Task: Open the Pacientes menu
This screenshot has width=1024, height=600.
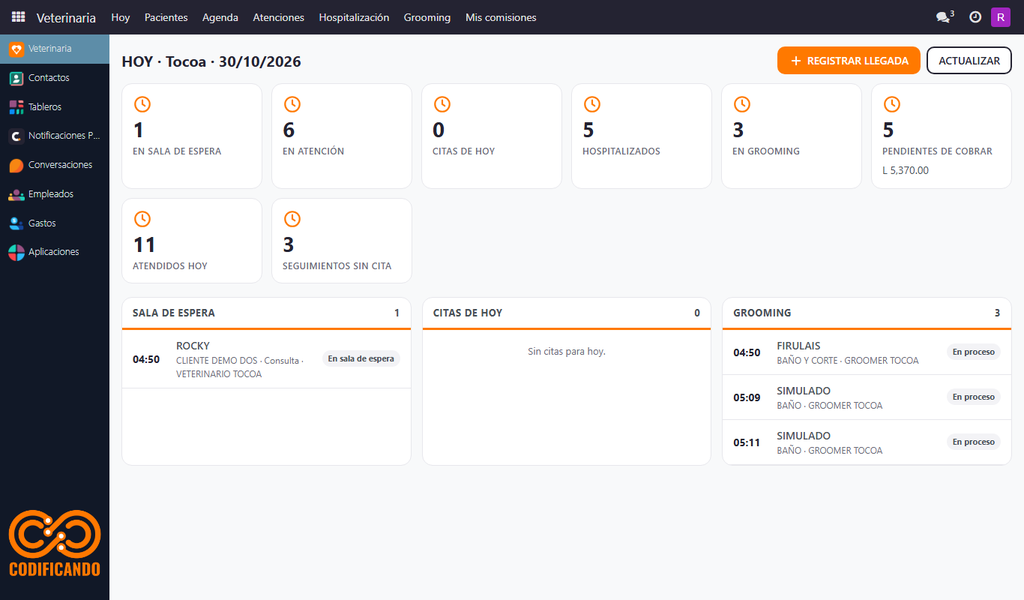Action: 166,18
